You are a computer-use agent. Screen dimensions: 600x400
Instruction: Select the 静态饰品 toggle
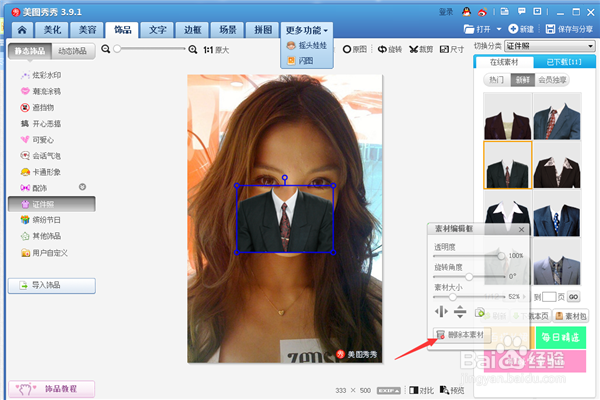30,51
